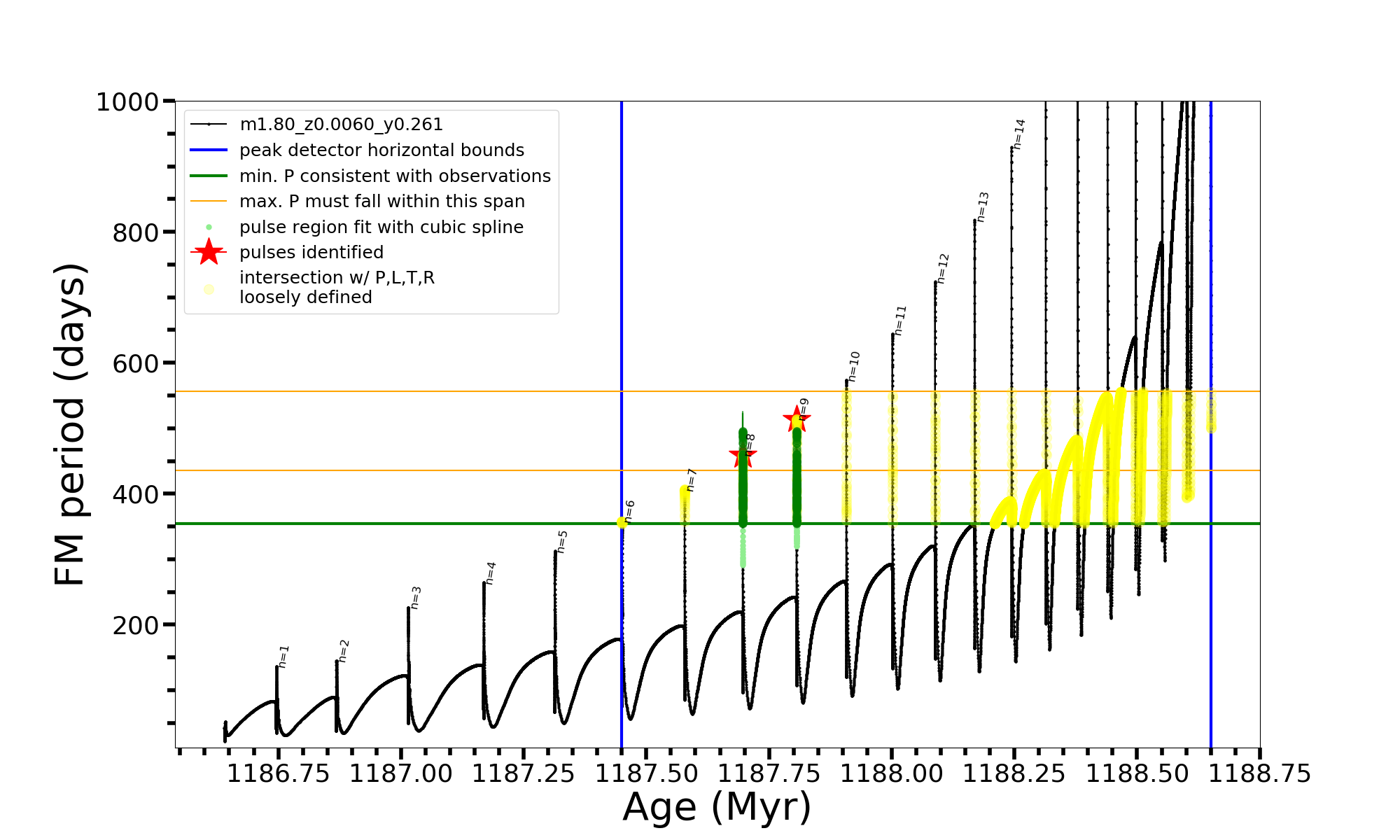This screenshot has height=840, width=1400.
Task: Click the pale yellow legend dot
Action: click(x=209, y=288)
